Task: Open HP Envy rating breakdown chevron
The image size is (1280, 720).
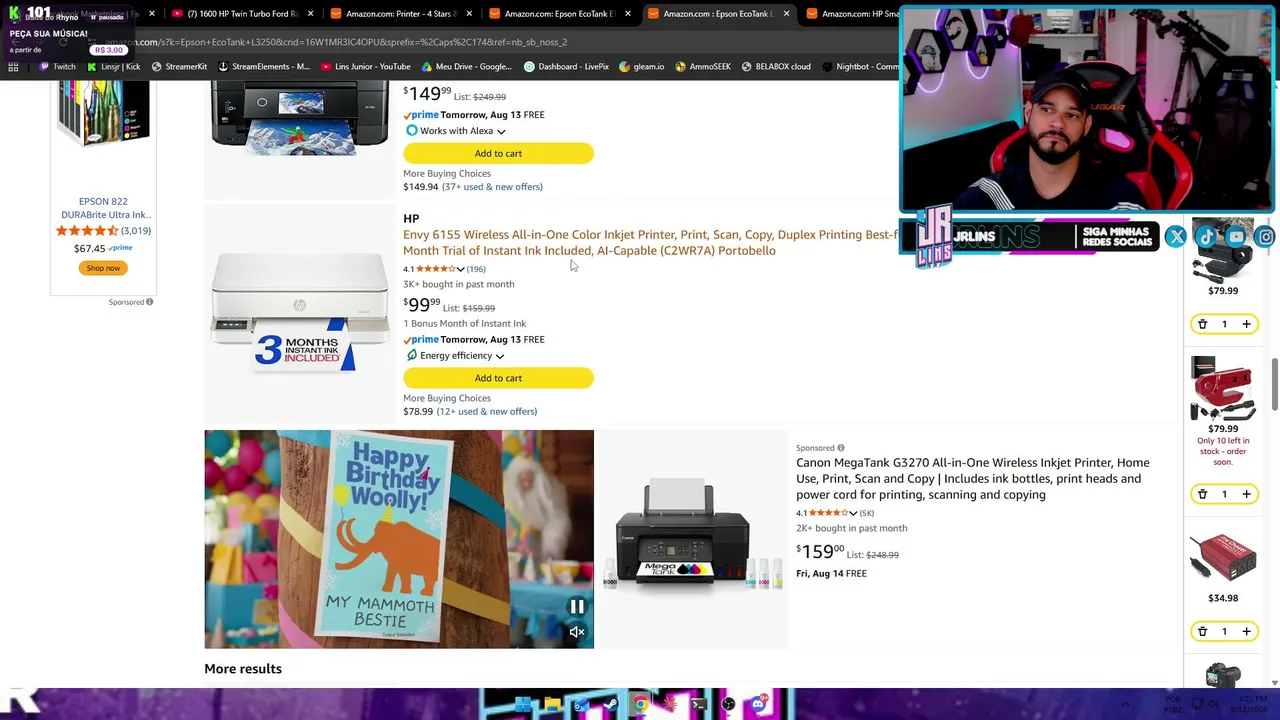Action: [x=460, y=269]
